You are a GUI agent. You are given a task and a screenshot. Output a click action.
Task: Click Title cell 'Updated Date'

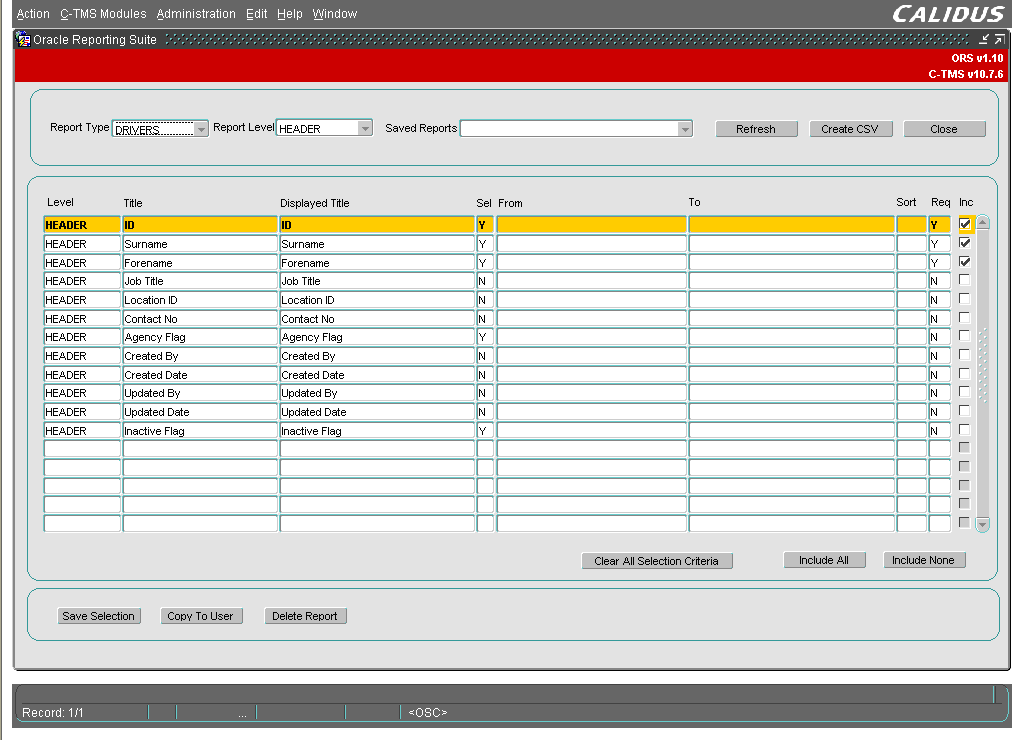[x=200, y=412]
